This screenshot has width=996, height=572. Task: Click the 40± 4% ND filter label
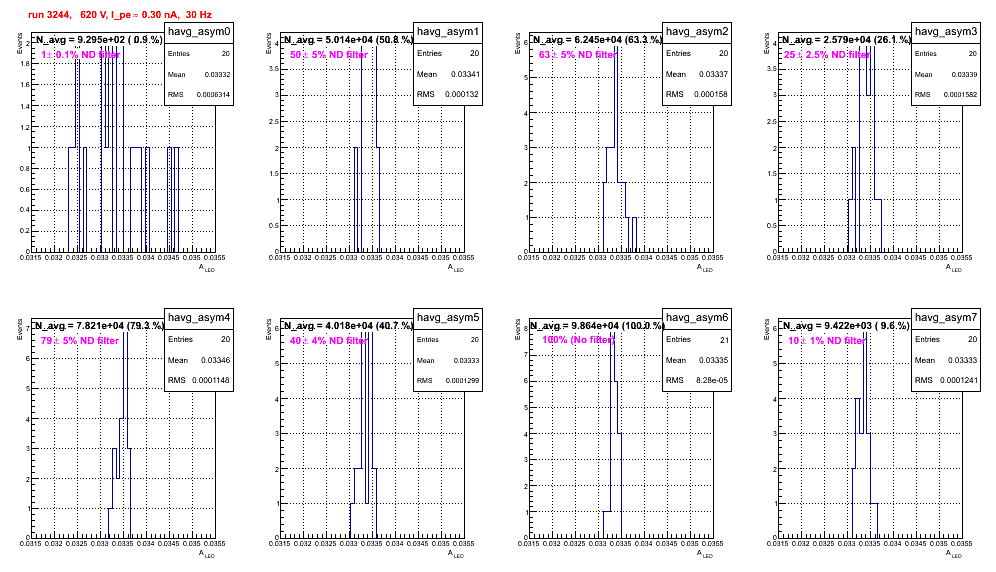click(329, 341)
